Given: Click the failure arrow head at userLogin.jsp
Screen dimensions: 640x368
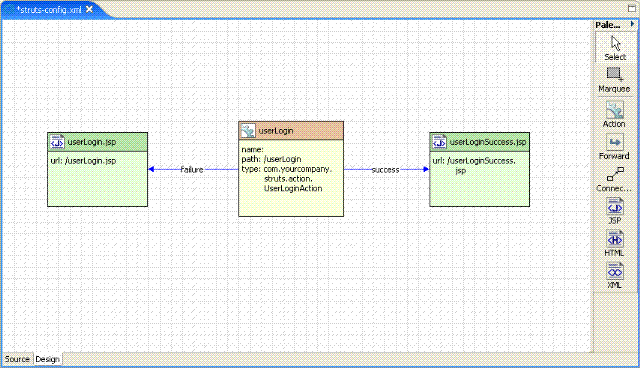Looking at the screenshot, I should click(x=151, y=169).
